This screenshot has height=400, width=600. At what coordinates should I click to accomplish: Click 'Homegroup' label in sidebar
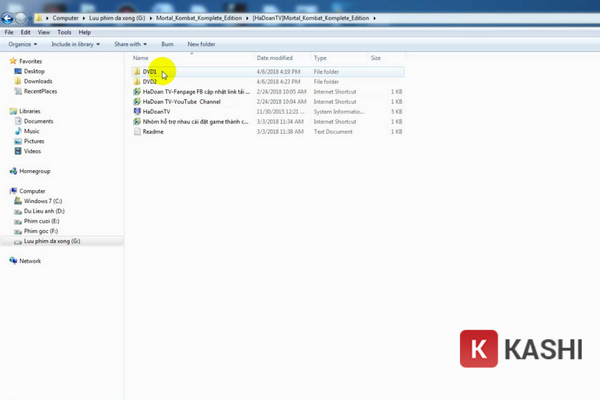click(34, 171)
